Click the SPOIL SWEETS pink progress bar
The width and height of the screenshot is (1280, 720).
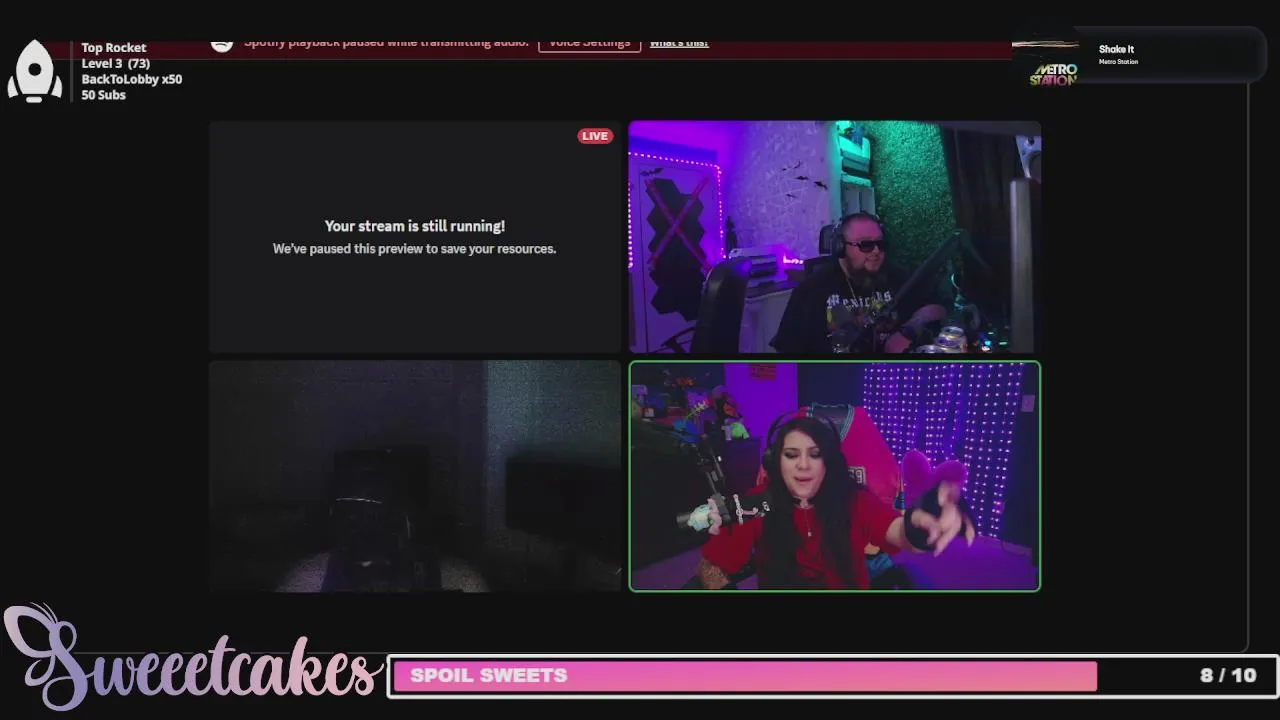point(745,676)
